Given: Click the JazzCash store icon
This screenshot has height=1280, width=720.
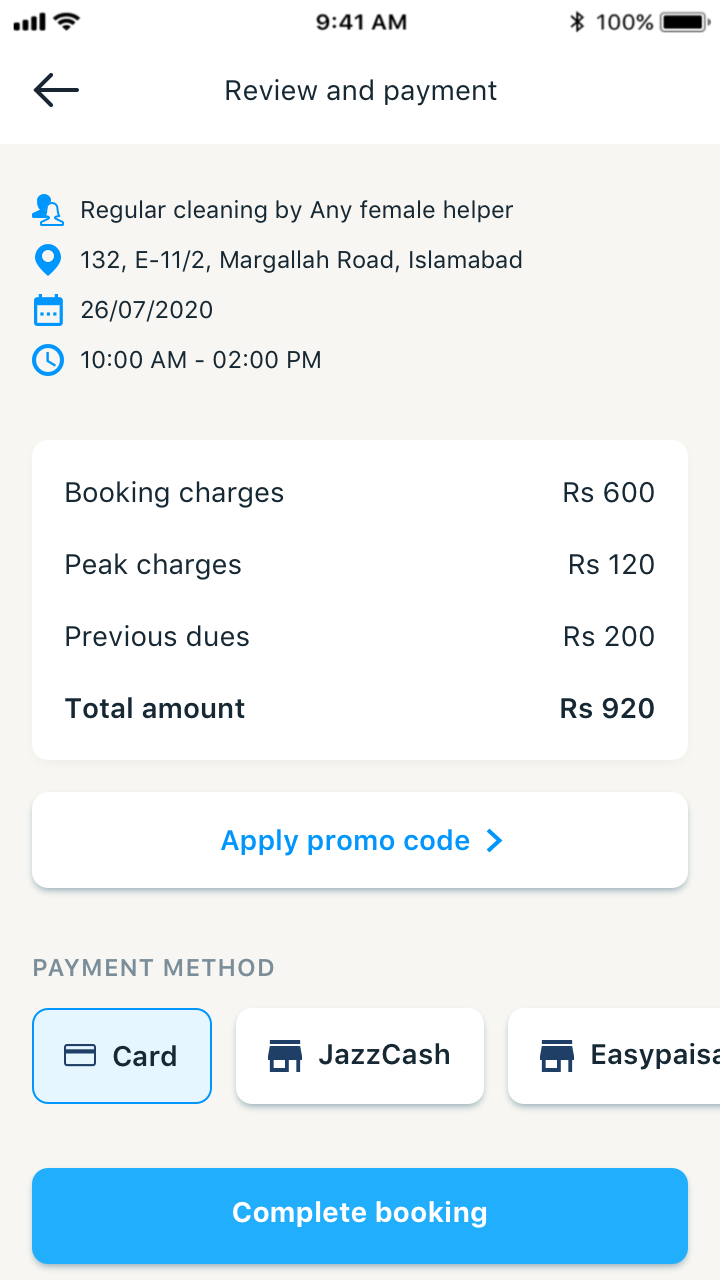Looking at the screenshot, I should click(x=285, y=1055).
